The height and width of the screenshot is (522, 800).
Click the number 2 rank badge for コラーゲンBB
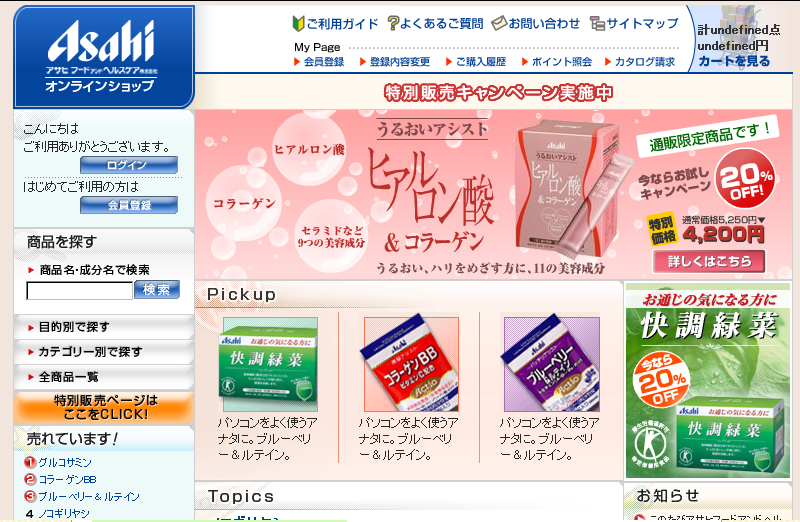pos(30,479)
